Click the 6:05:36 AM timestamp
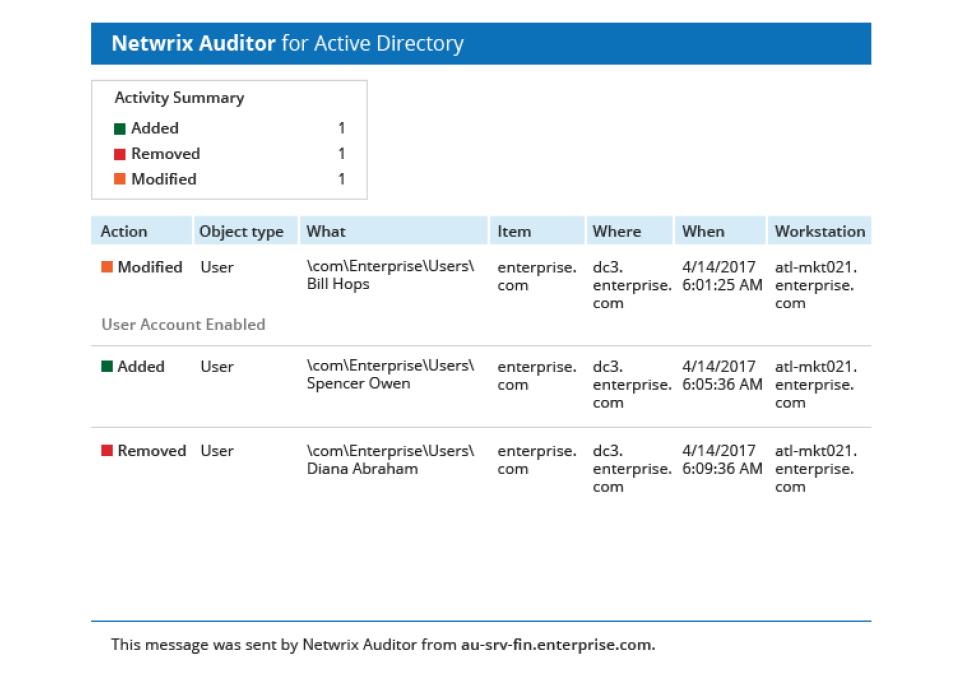The image size is (960, 675). [x=722, y=384]
